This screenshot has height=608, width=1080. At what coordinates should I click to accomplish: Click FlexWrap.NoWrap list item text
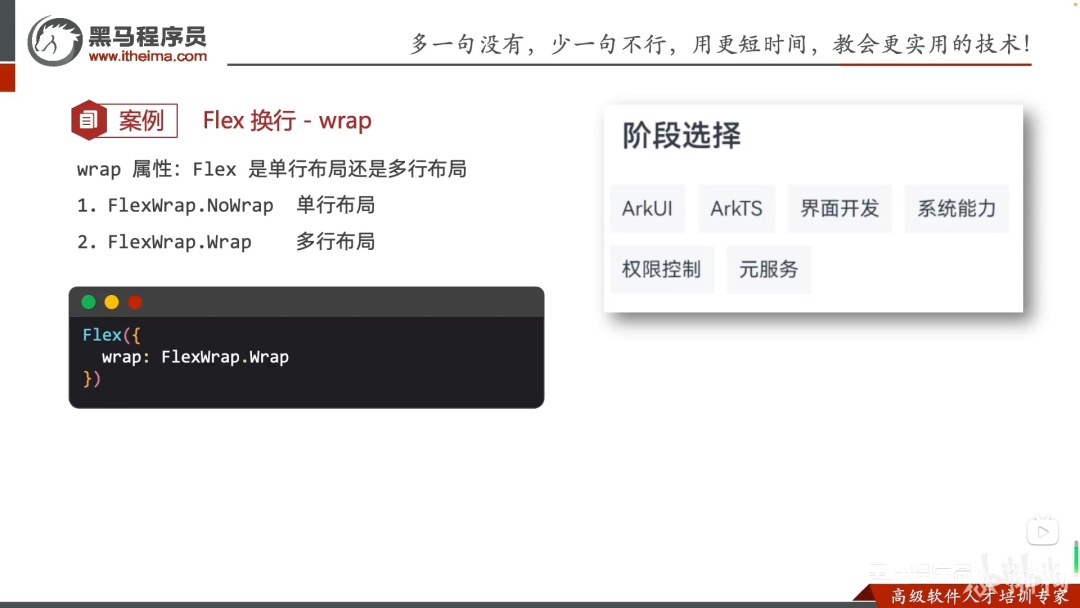190,205
